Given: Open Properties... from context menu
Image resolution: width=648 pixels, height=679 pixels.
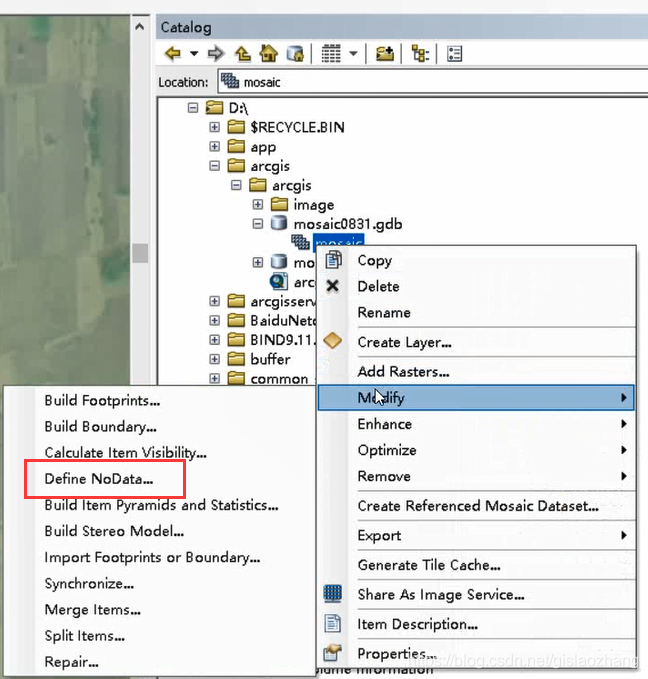Looking at the screenshot, I should pyautogui.click(x=476, y=653).
